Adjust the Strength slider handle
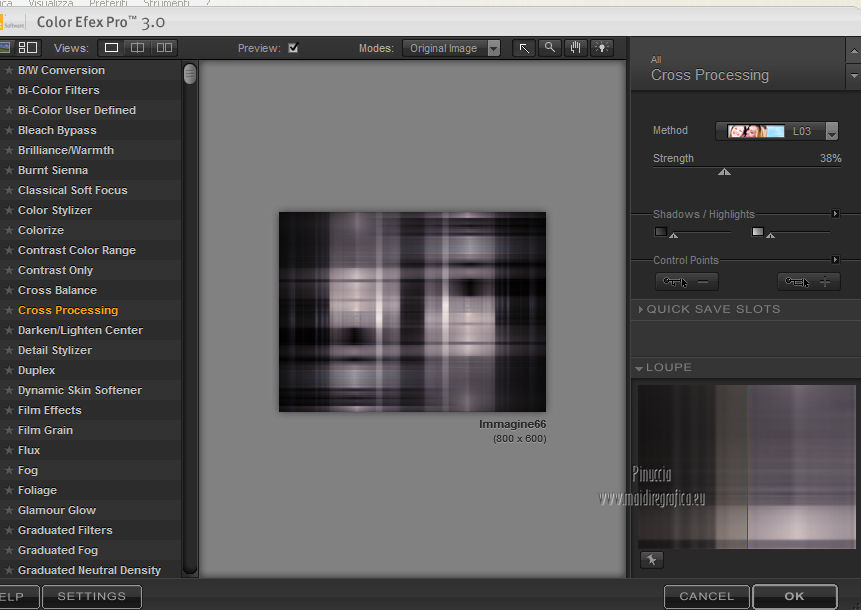 pyautogui.click(x=724, y=172)
